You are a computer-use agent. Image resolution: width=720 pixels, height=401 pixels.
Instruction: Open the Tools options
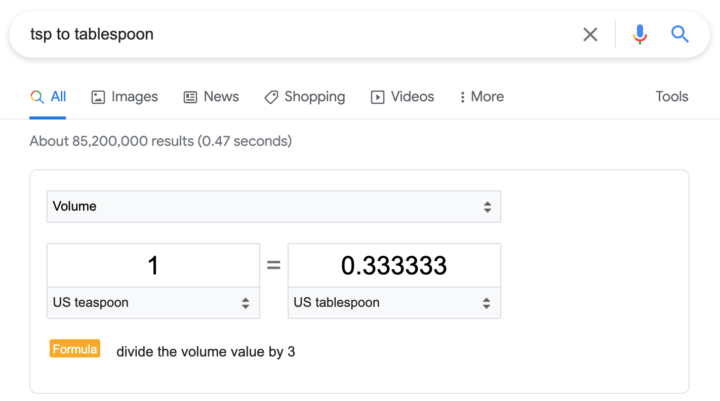[672, 96]
